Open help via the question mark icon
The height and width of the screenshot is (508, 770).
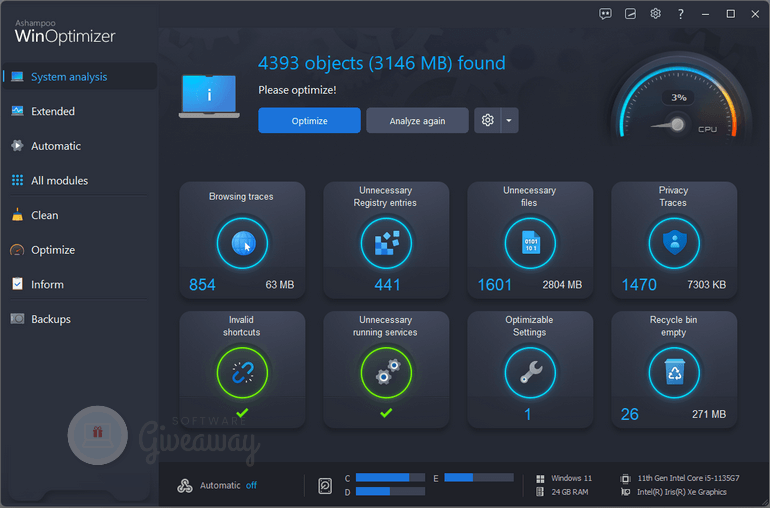681,14
